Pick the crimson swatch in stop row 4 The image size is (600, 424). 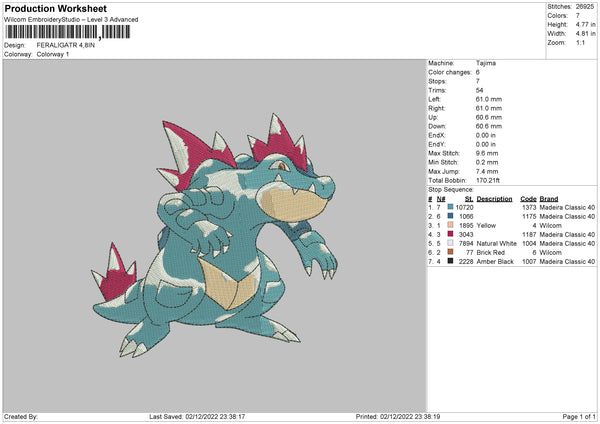450,234
